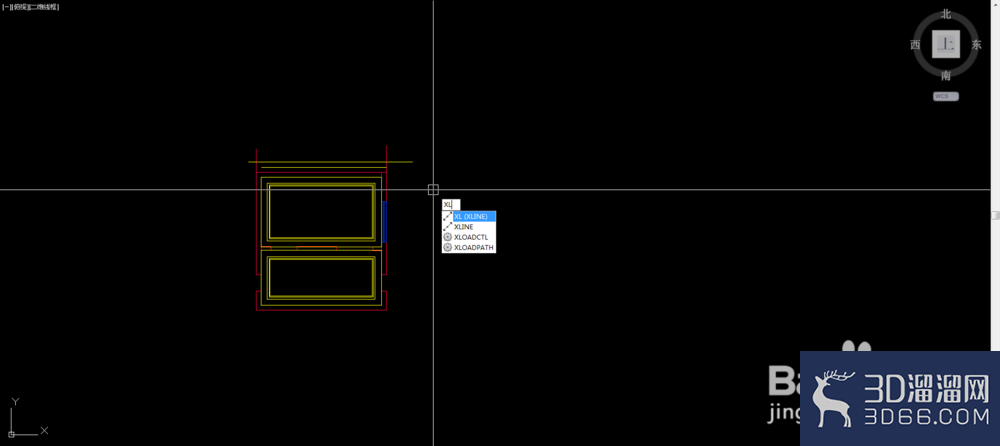Choose XLINE from the autocomplete list
This screenshot has height=446, width=1000.
(469, 227)
